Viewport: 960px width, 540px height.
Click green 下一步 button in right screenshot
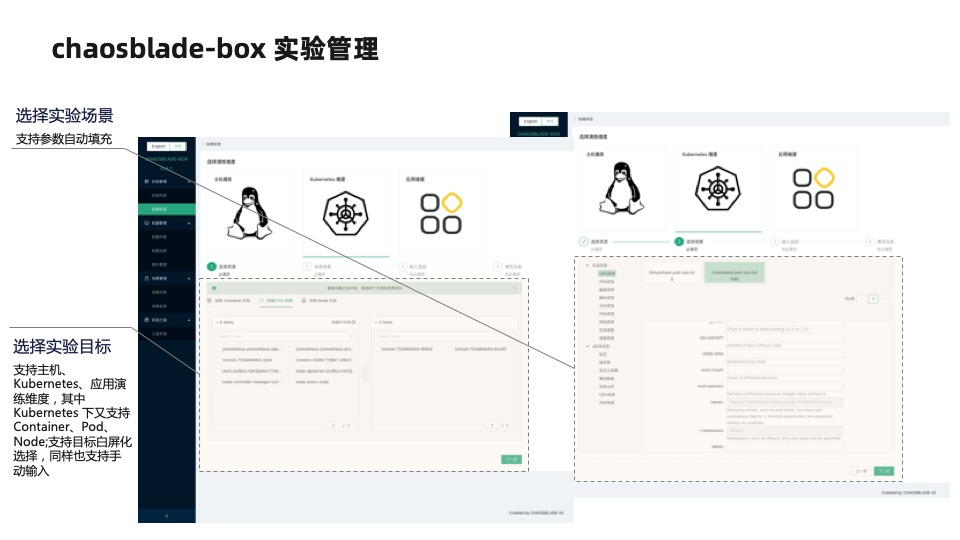pos(883,471)
